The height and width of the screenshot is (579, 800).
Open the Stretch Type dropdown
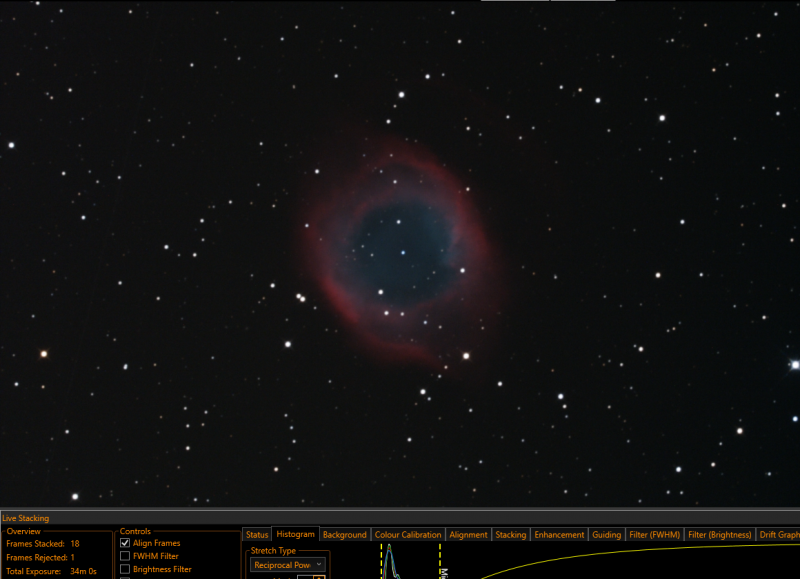pos(288,565)
